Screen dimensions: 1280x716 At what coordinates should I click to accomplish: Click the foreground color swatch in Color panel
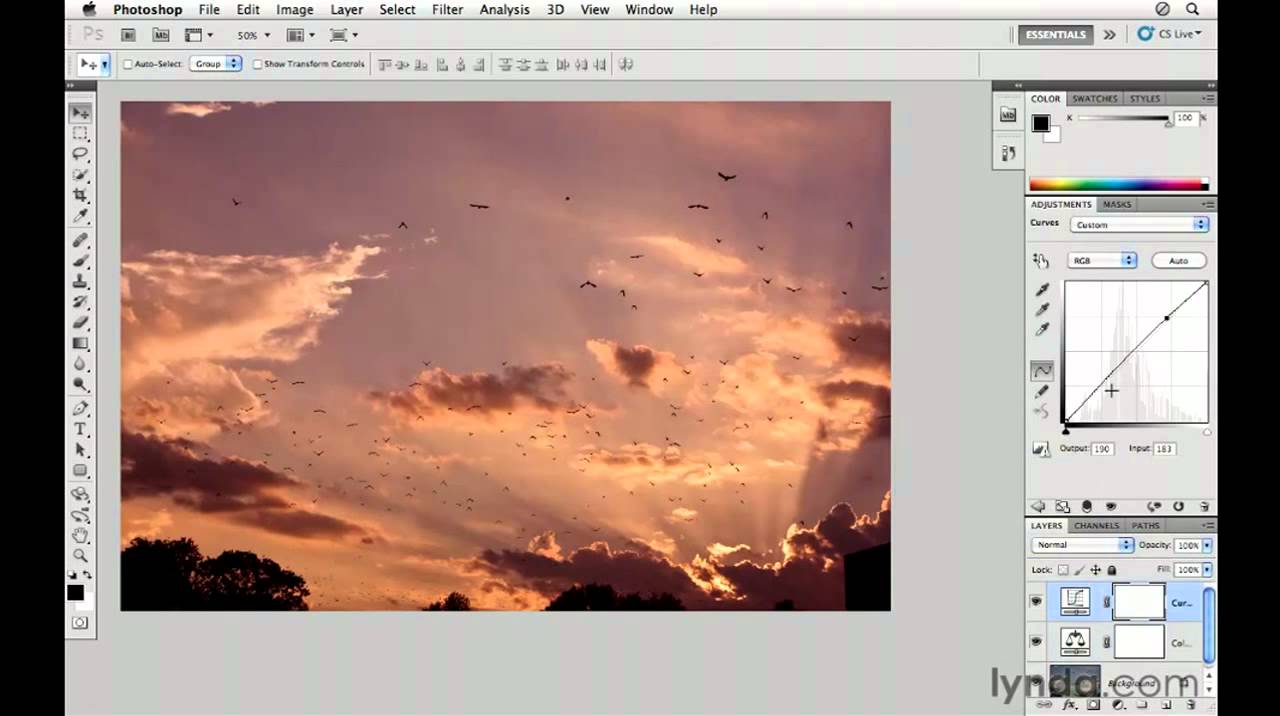pyautogui.click(x=1041, y=123)
